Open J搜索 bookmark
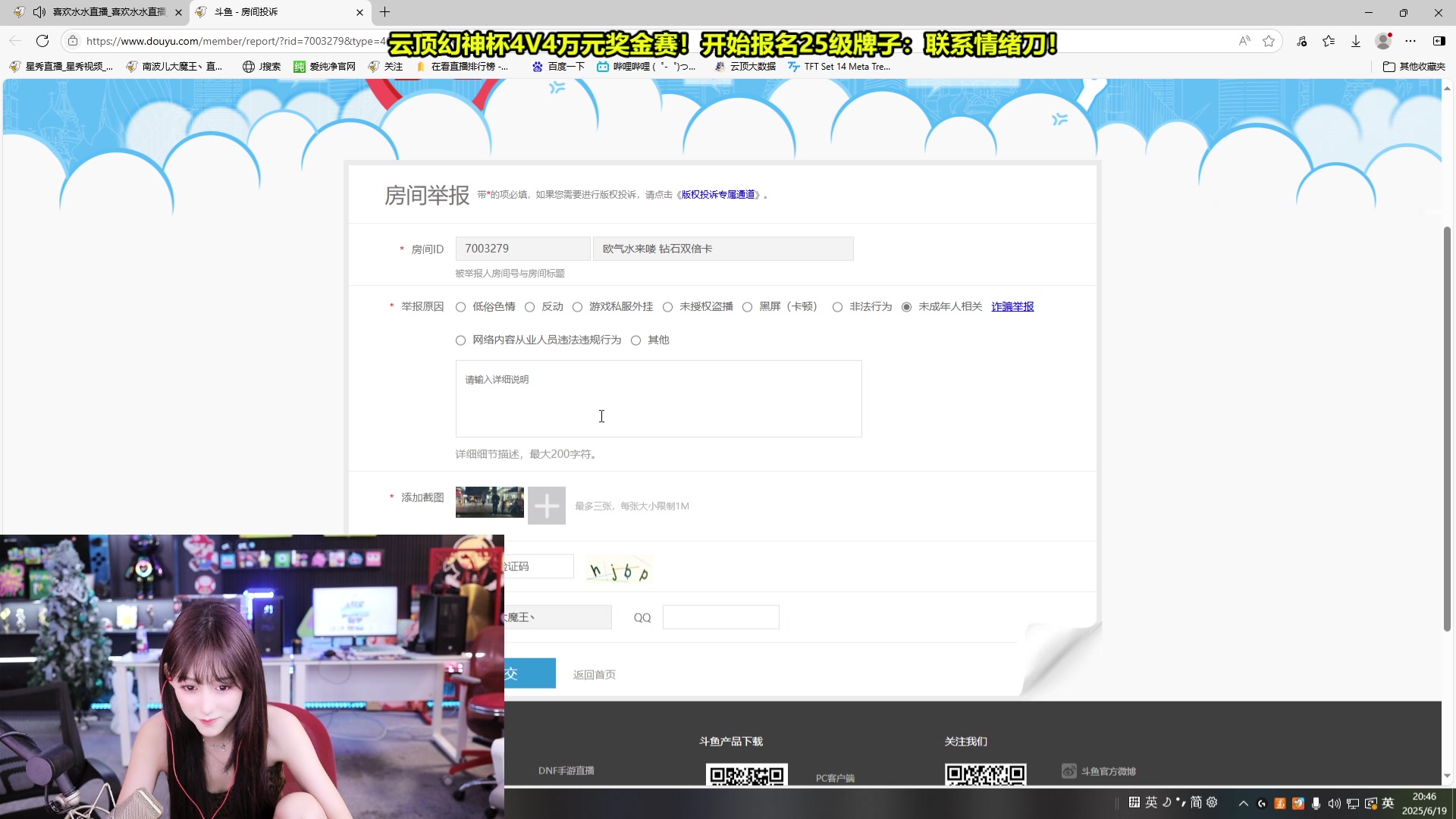 pyautogui.click(x=262, y=67)
